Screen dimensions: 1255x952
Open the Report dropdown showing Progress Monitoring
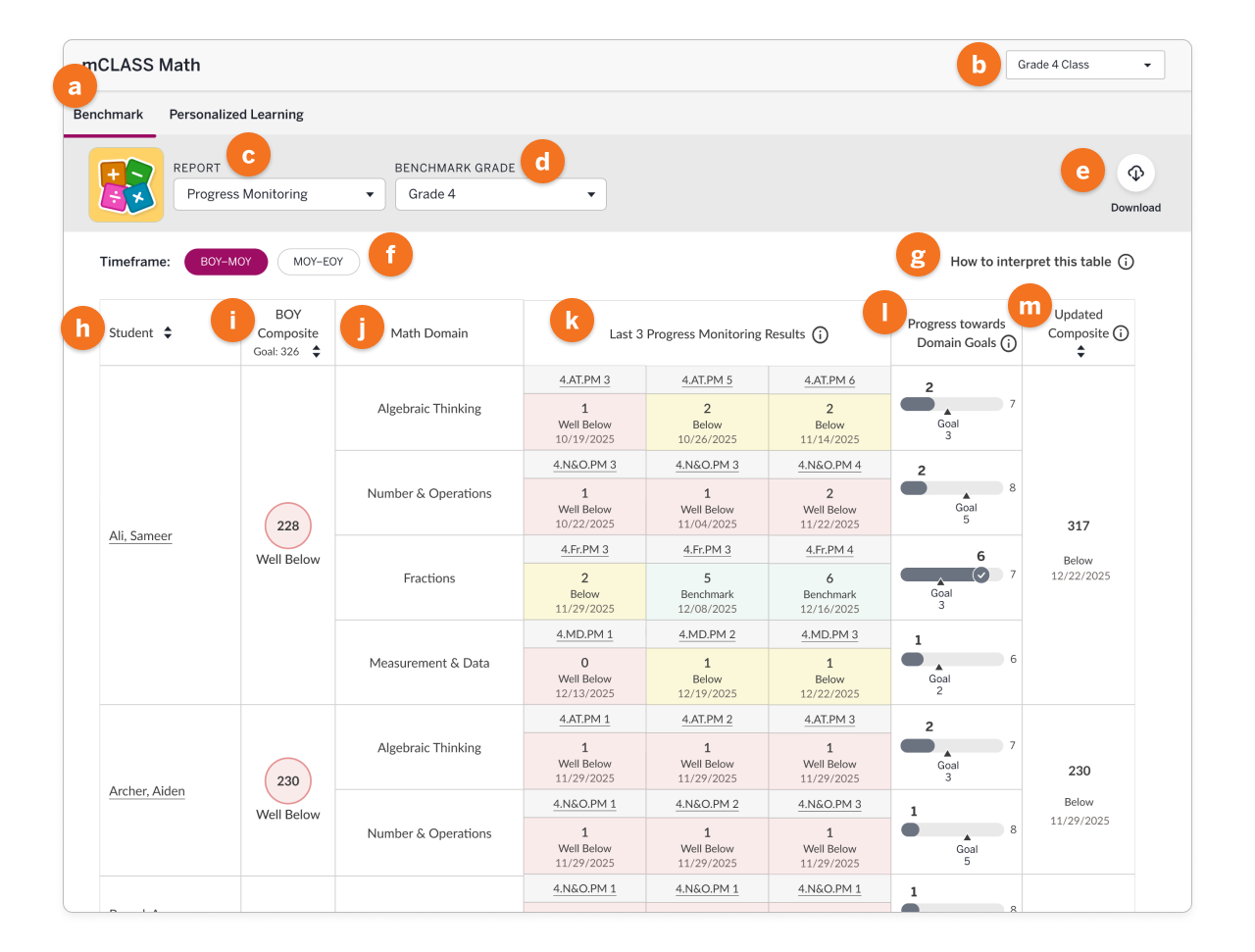coord(279,194)
